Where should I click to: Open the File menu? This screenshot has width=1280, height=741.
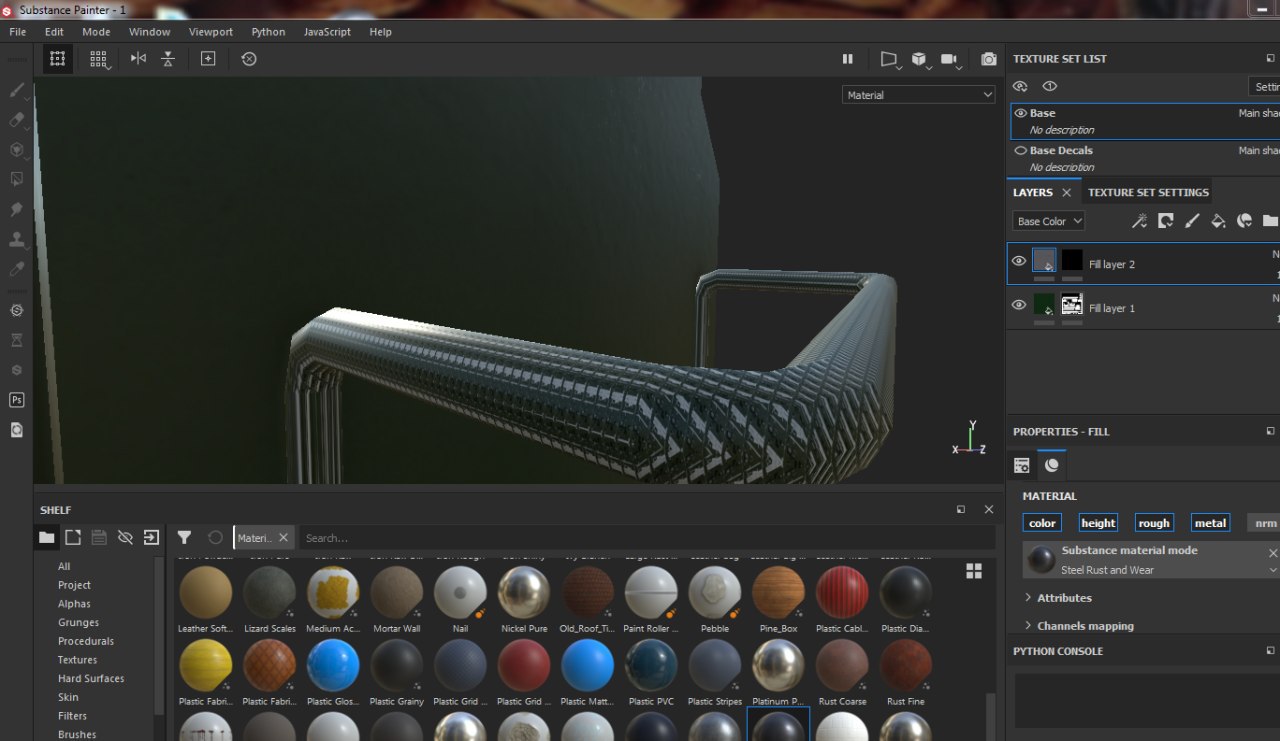(x=18, y=32)
